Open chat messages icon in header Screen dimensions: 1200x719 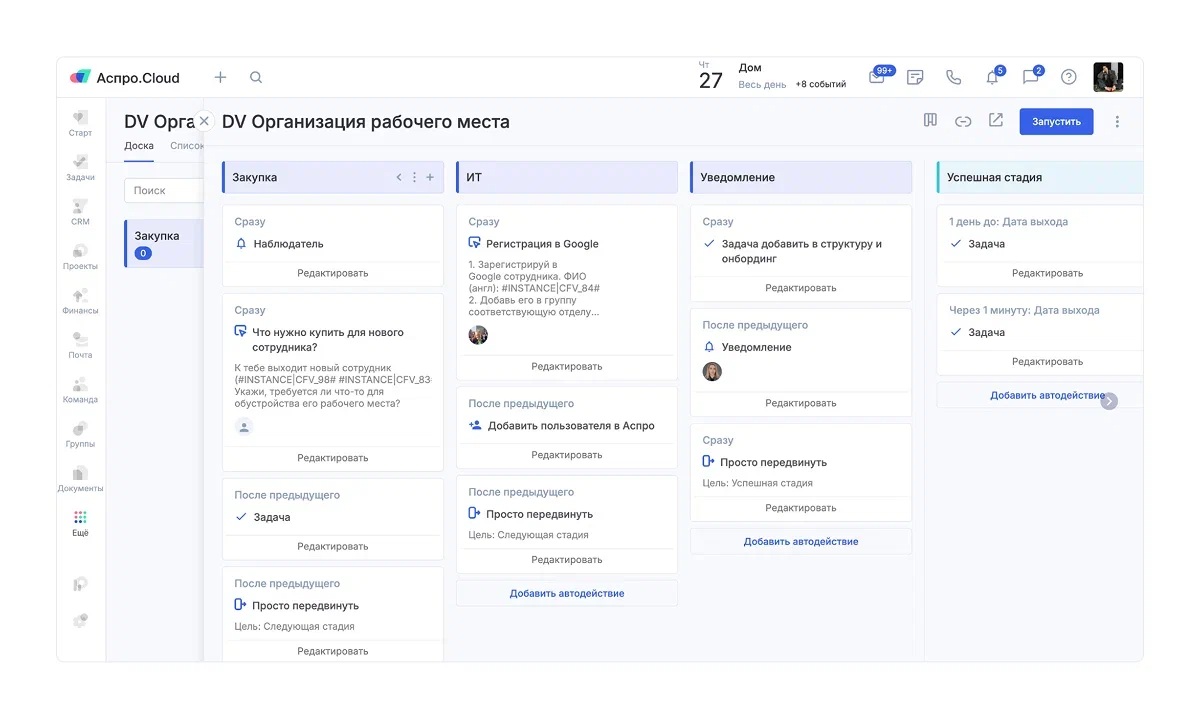(x=1030, y=77)
